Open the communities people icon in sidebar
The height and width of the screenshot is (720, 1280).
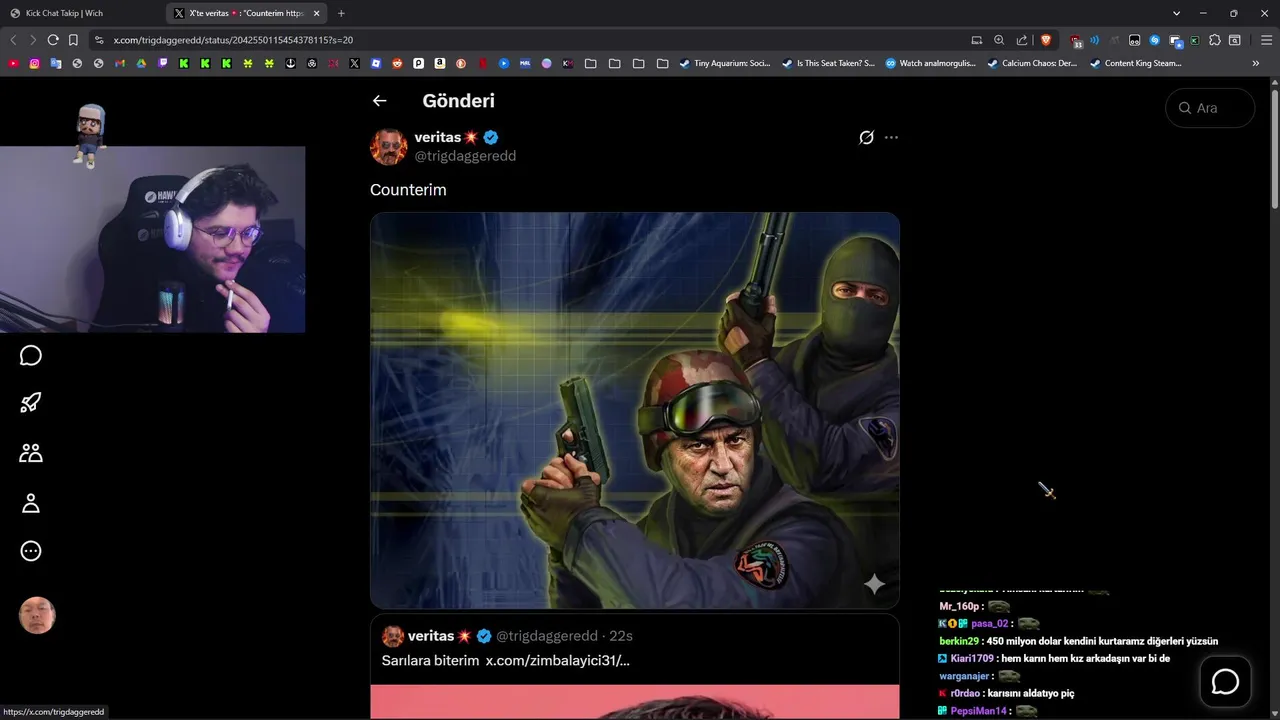[31, 453]
